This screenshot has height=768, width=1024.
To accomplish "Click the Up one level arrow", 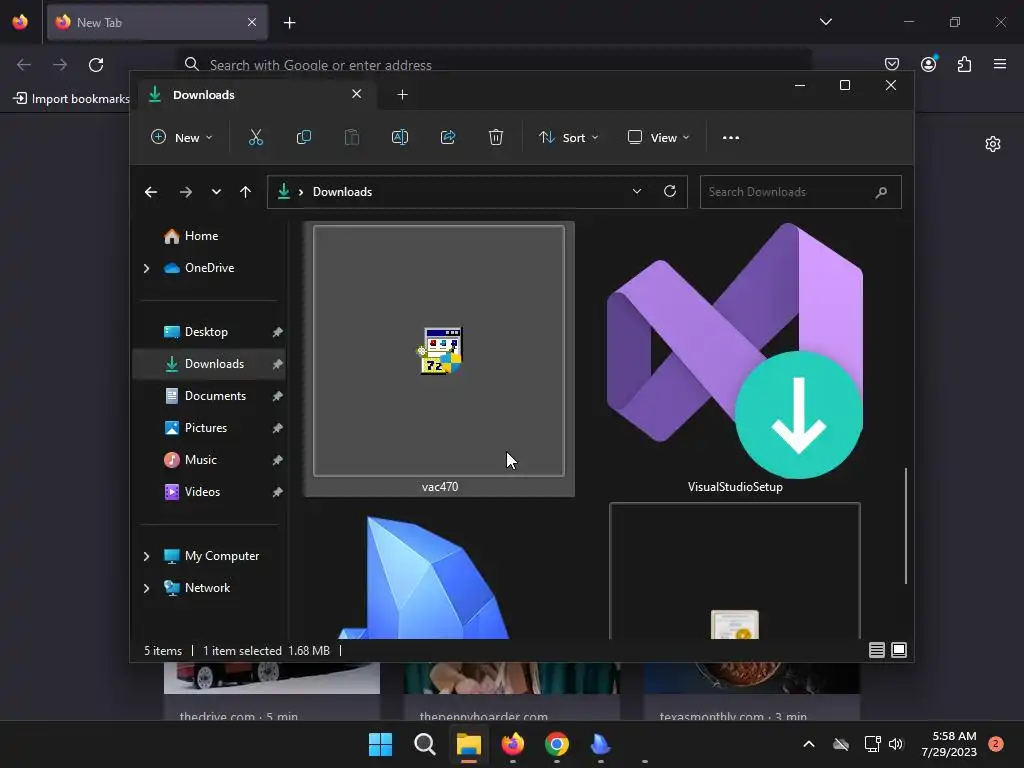I will [x=246, y=192].
